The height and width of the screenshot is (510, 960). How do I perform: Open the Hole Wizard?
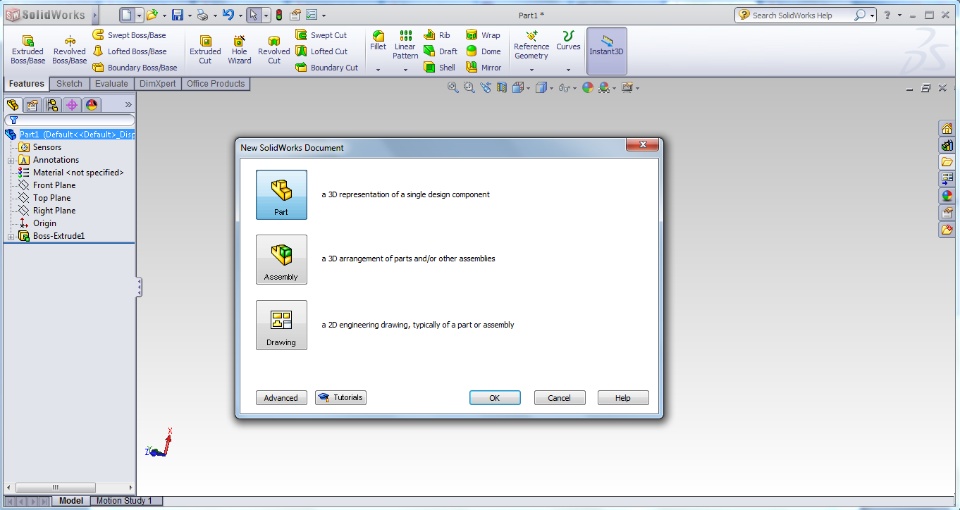coord(239,50)
